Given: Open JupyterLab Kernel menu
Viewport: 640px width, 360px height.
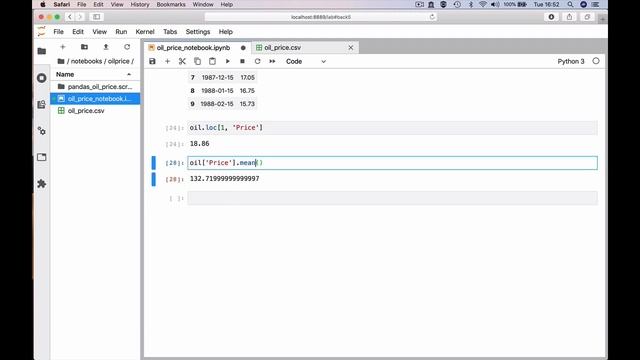Looking at the screenshot, I should 145,31.
